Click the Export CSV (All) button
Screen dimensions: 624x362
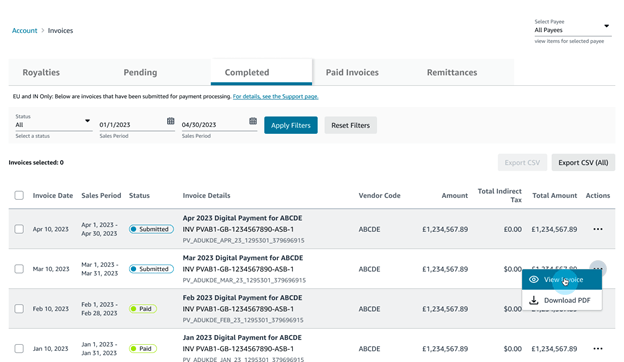pos(583,163)
